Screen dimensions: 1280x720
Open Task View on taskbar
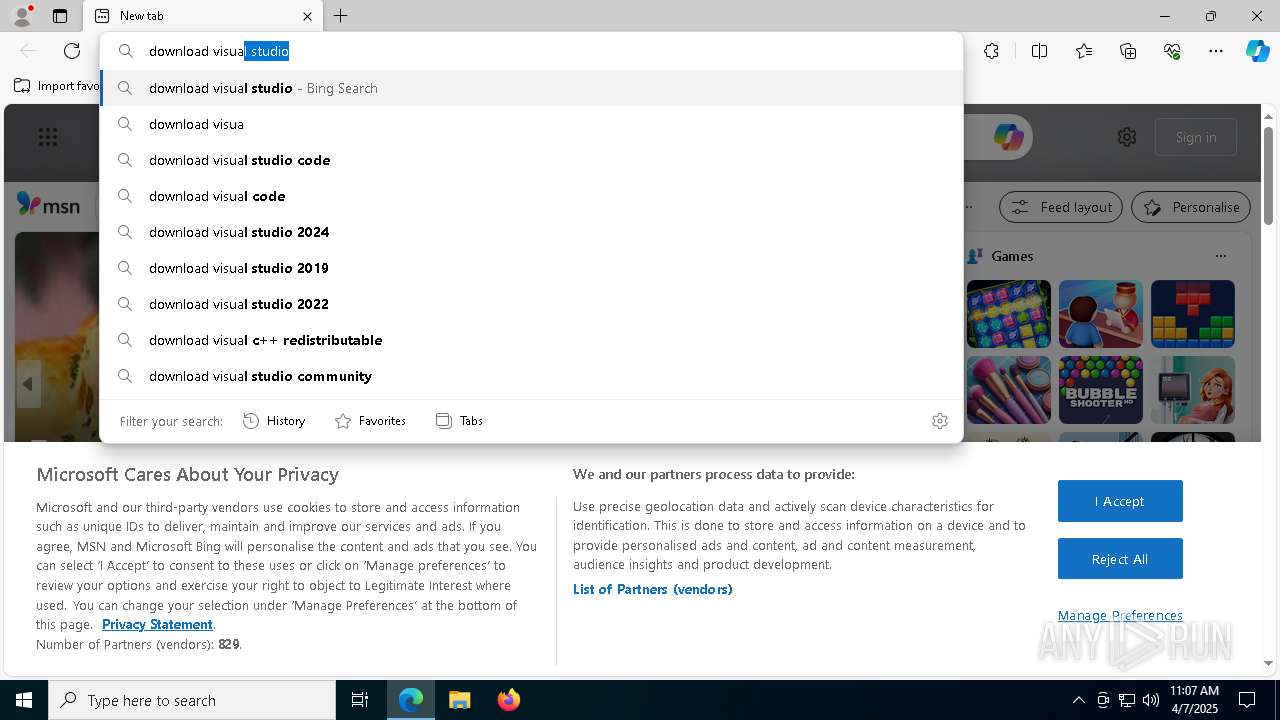pyautogui.click(x=360, y=700)
